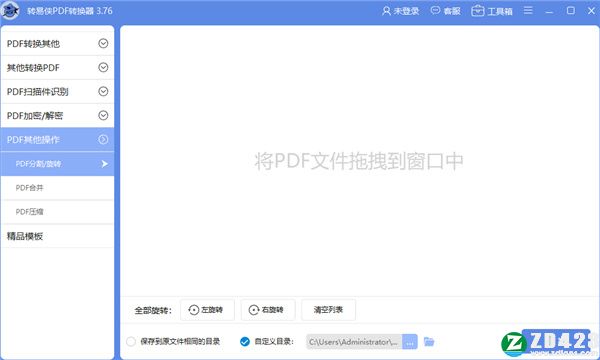Browse output path with ... button
Screen dimensions: 600x360
point(410,342)
